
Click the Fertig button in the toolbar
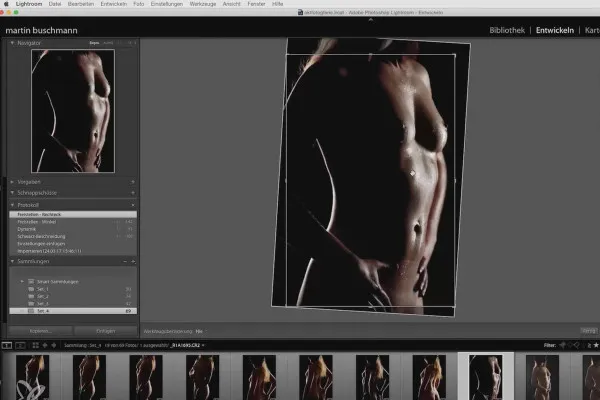(x=589, y=331)
